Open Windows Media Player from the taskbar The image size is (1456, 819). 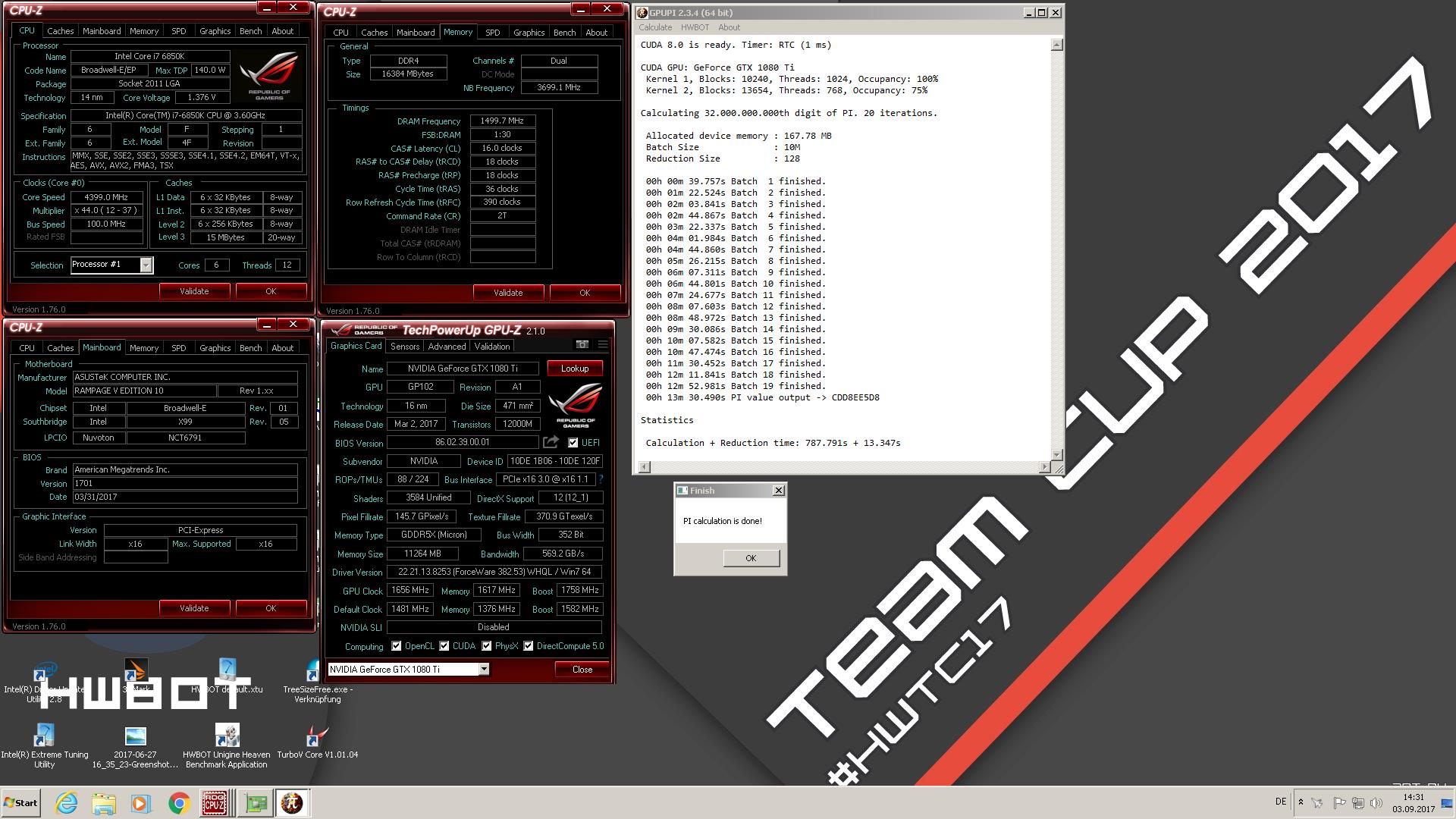click(141, 803)
